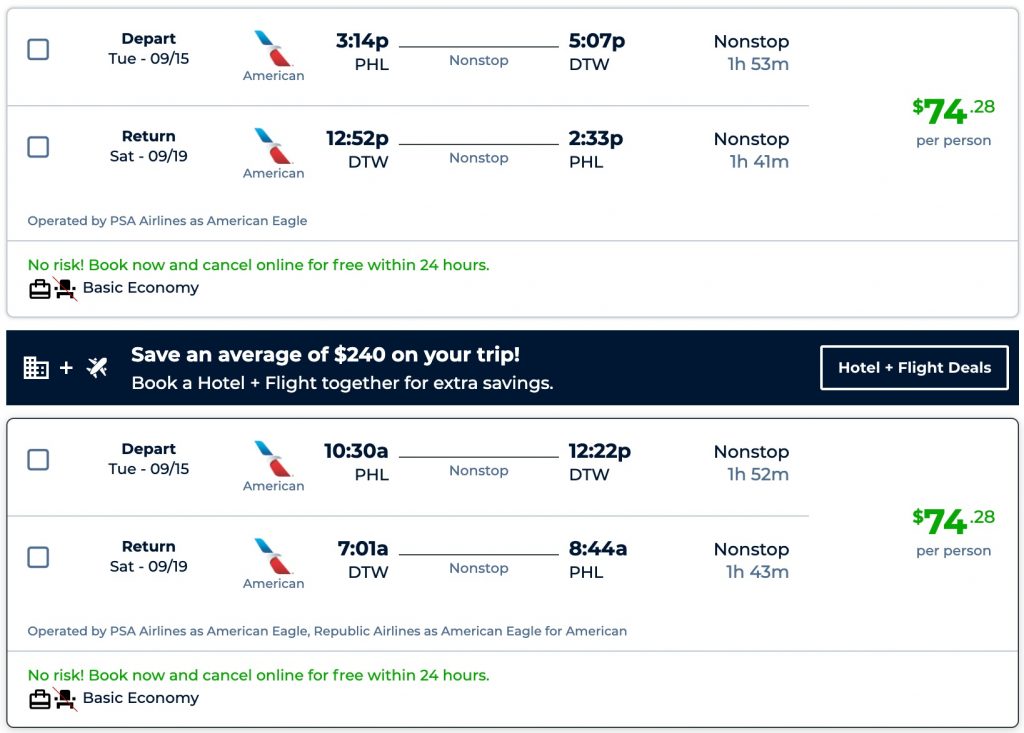Click baggage icon in first flight card
The width and height of the screenshot is (1024, 733).
40,289
